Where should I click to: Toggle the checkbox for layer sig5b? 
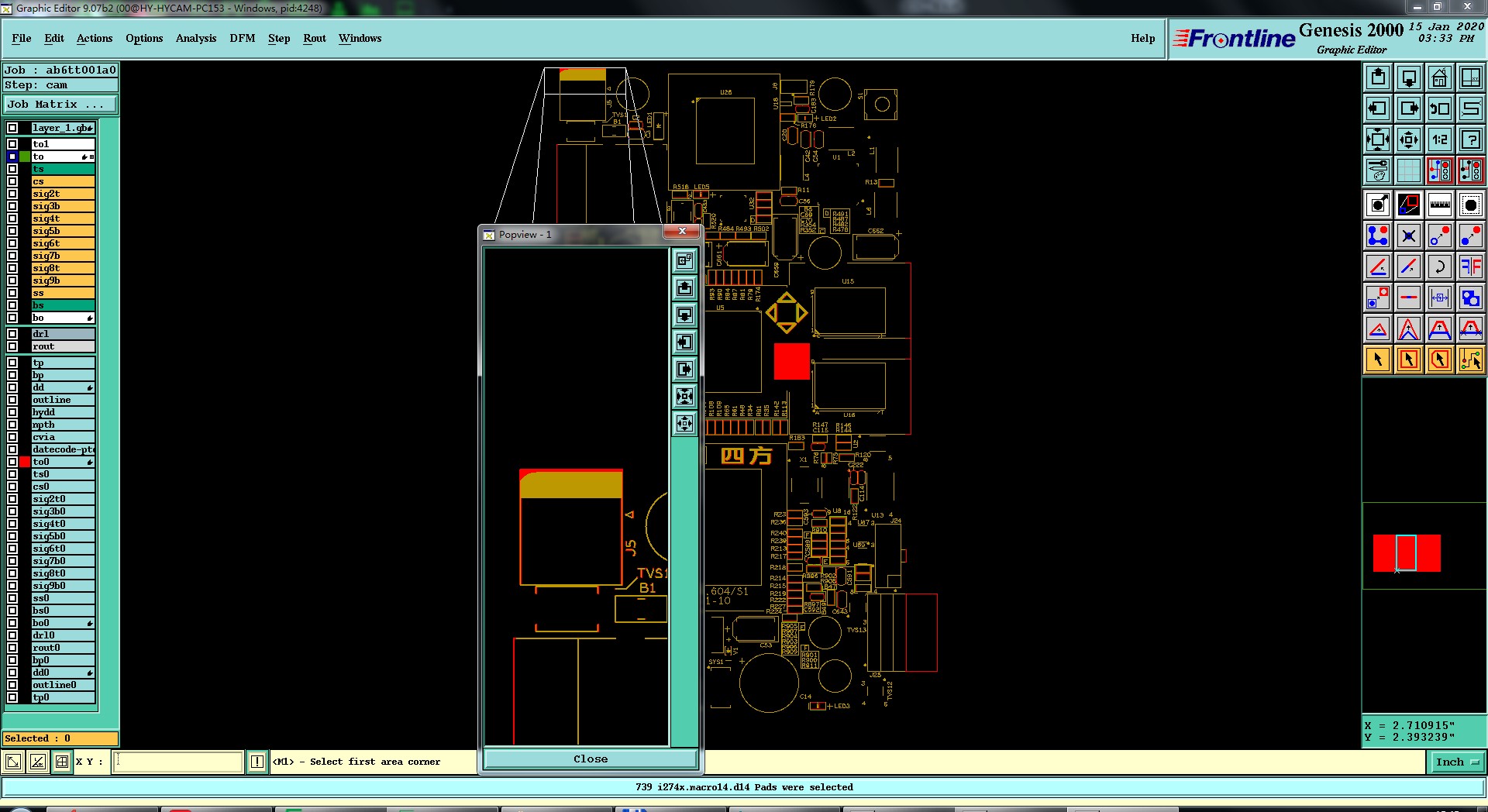[12, 231]
